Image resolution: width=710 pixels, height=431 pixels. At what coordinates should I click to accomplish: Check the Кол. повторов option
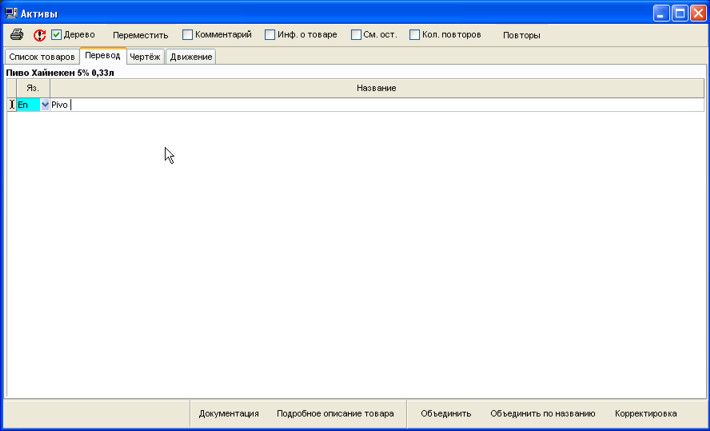[415, 35]
